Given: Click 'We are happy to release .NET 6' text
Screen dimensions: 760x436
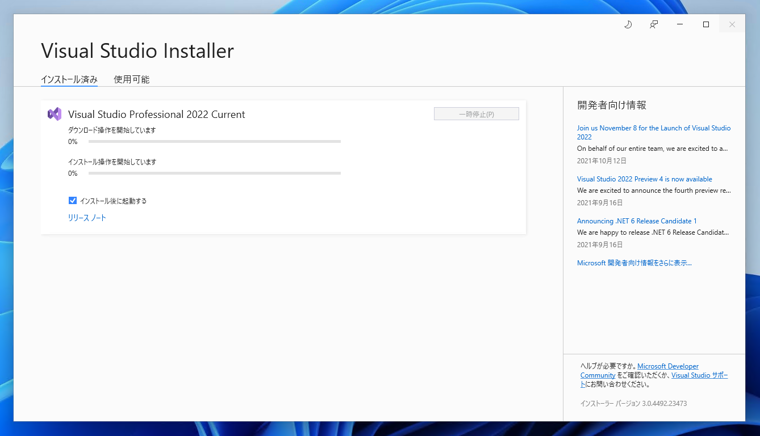Looking at the screenshot, I should click(653, 233).
